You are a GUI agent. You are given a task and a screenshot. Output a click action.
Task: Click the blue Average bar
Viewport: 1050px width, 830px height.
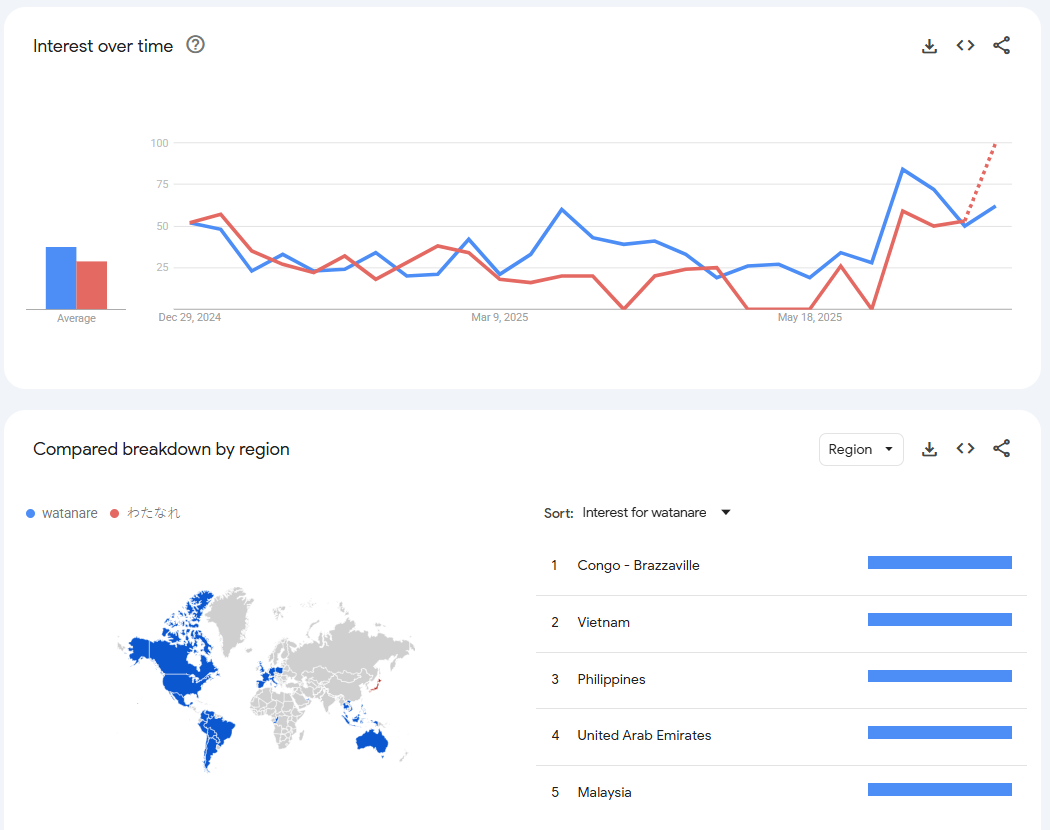[x=61, y=278]
